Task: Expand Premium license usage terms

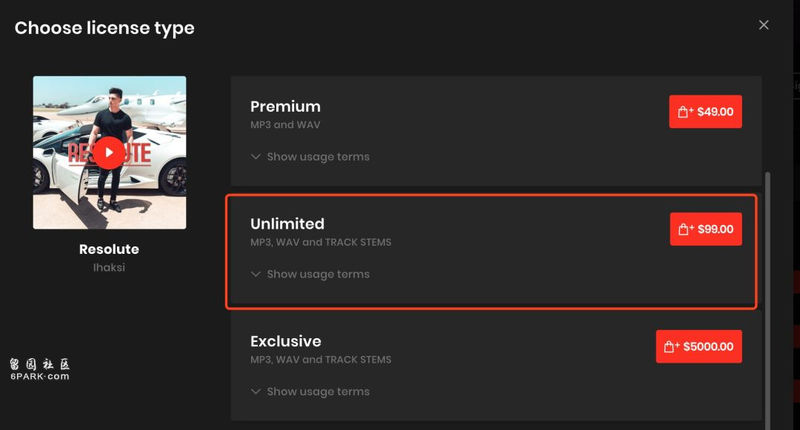Action: click(310, 157)
